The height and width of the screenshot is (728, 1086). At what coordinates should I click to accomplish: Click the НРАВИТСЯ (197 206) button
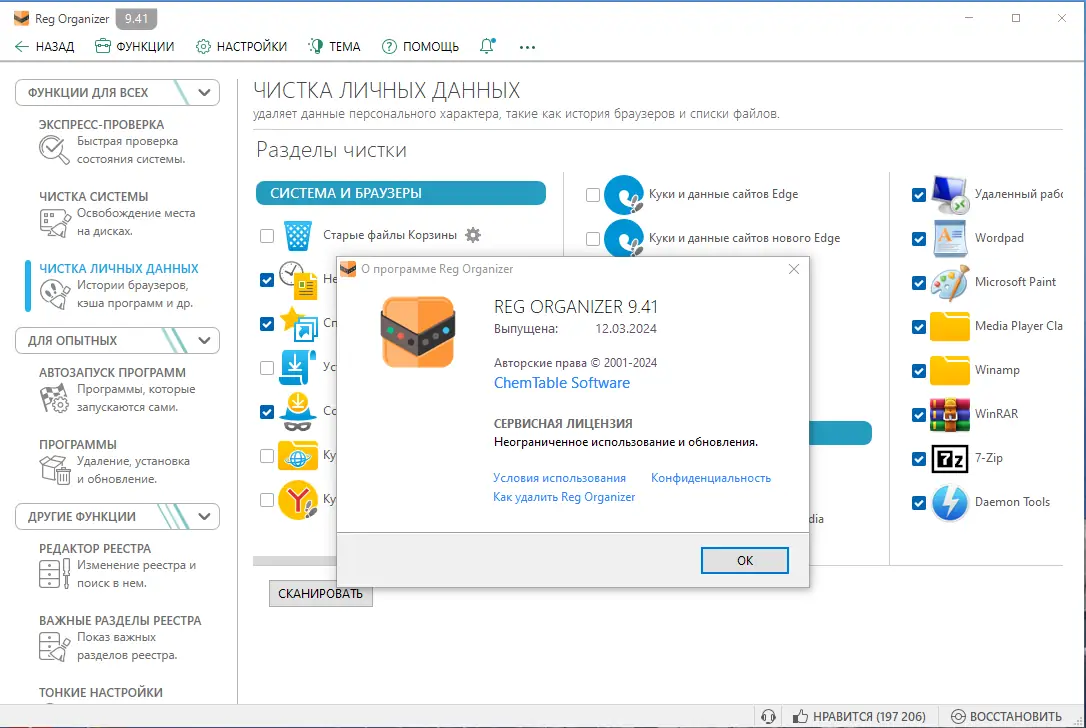tap(859, 716)
